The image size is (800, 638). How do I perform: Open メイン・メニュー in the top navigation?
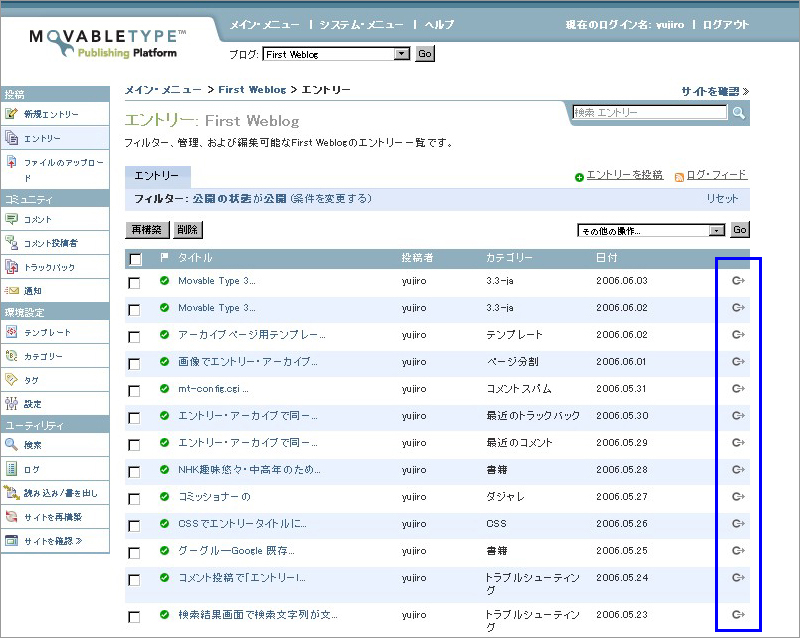pyautogui.click(x=264, y=24)
